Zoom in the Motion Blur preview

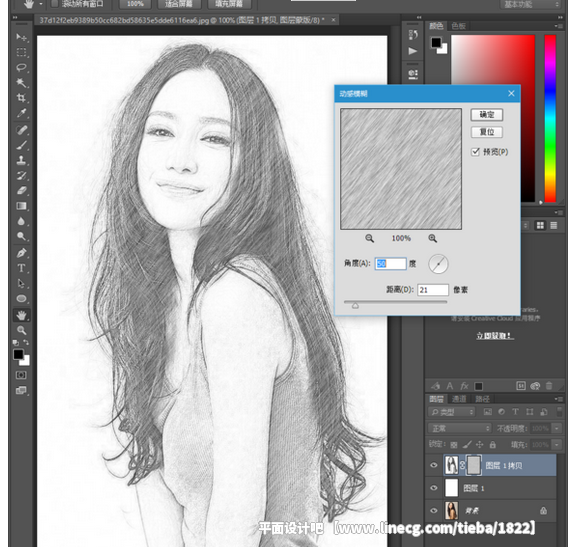pos(433,238)
